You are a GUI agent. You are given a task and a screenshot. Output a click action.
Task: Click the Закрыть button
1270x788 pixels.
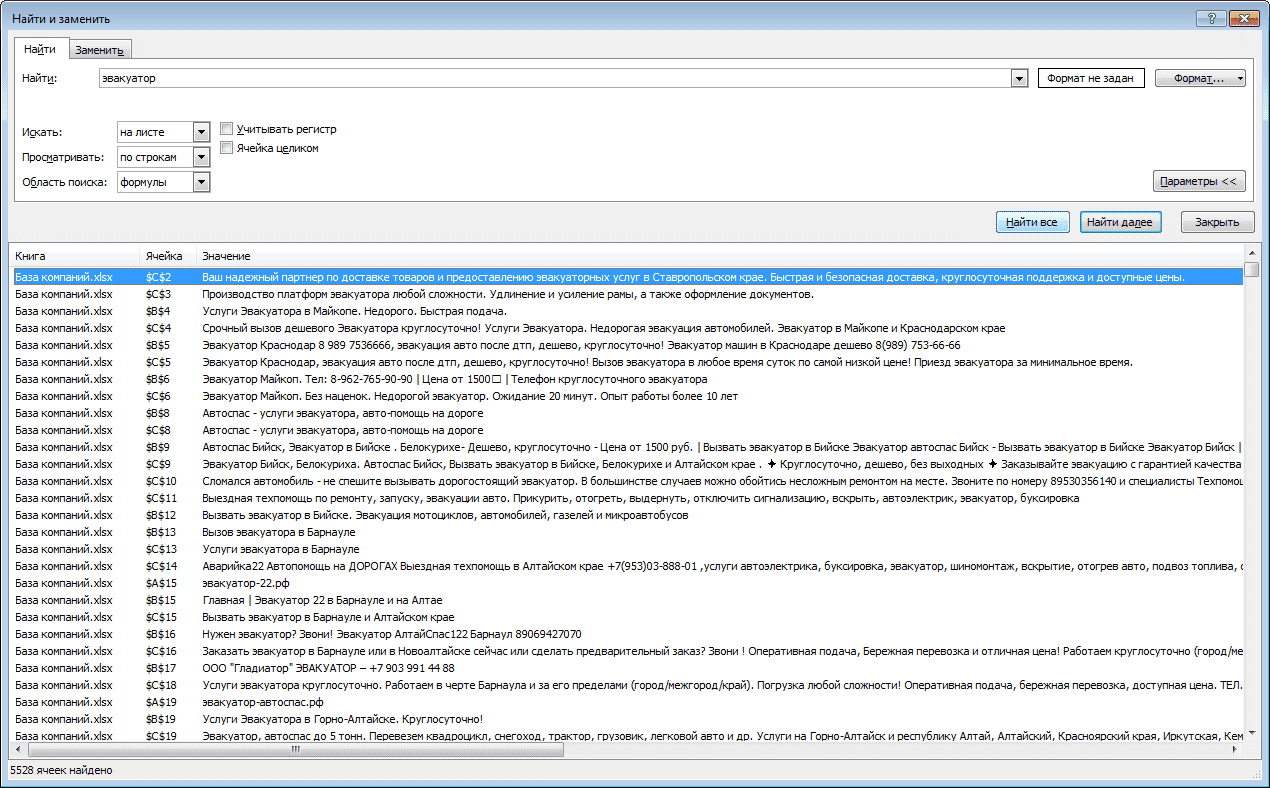tap(1217, 222)
